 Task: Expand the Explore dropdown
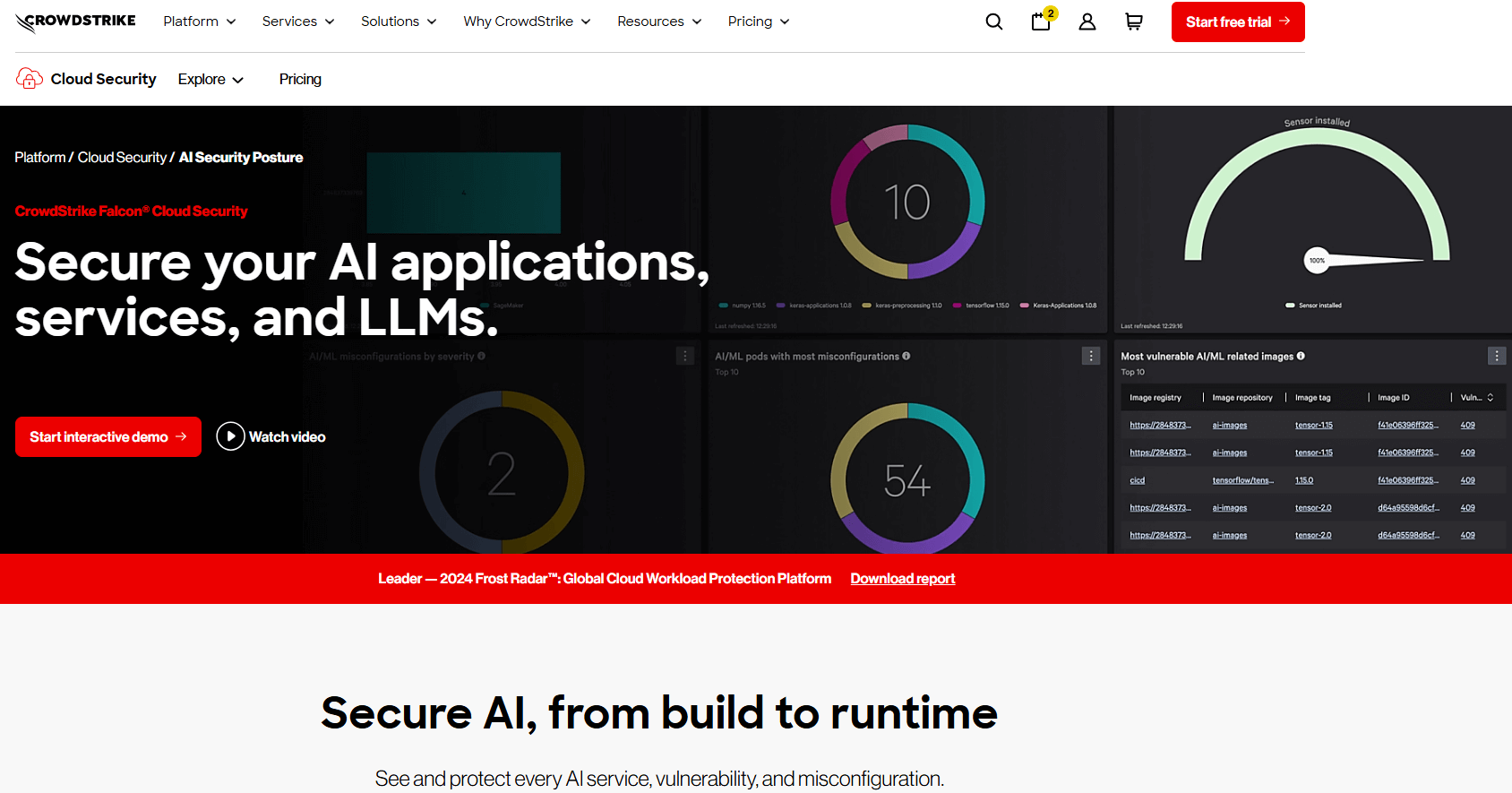click(210, 79)
